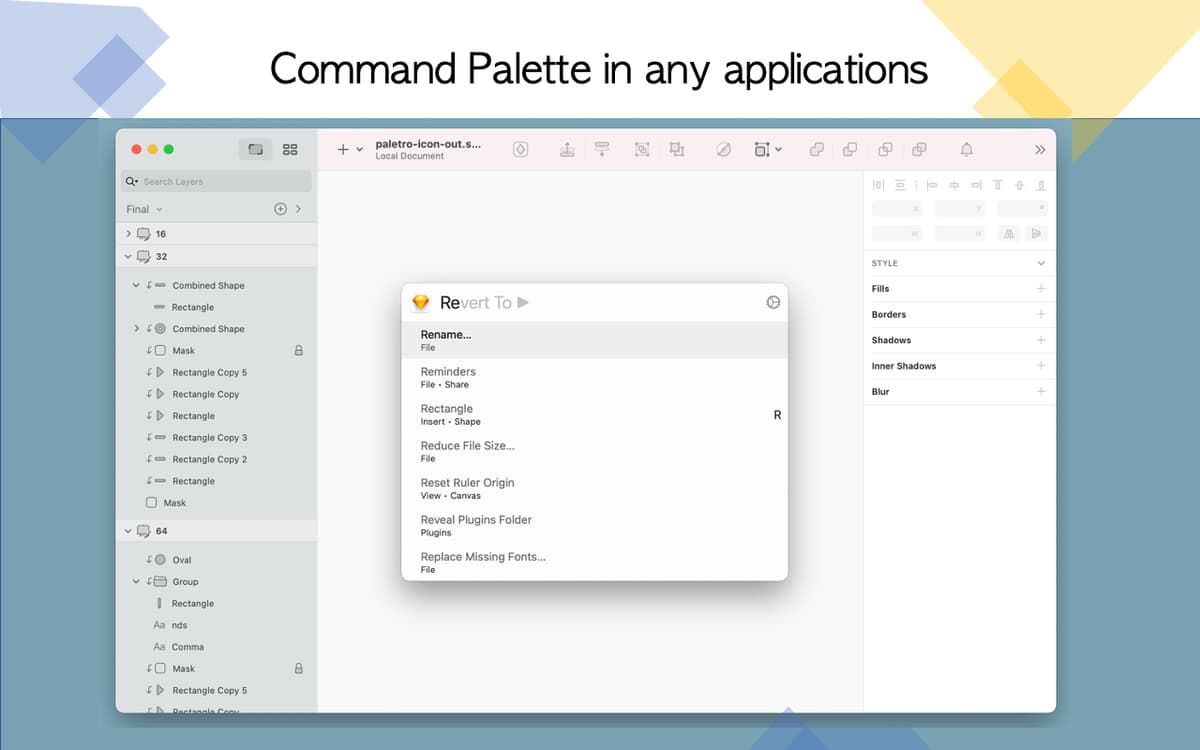Click the Search Layers field
The height and width of the screenshot is (750, 1200).
(215, 181)
